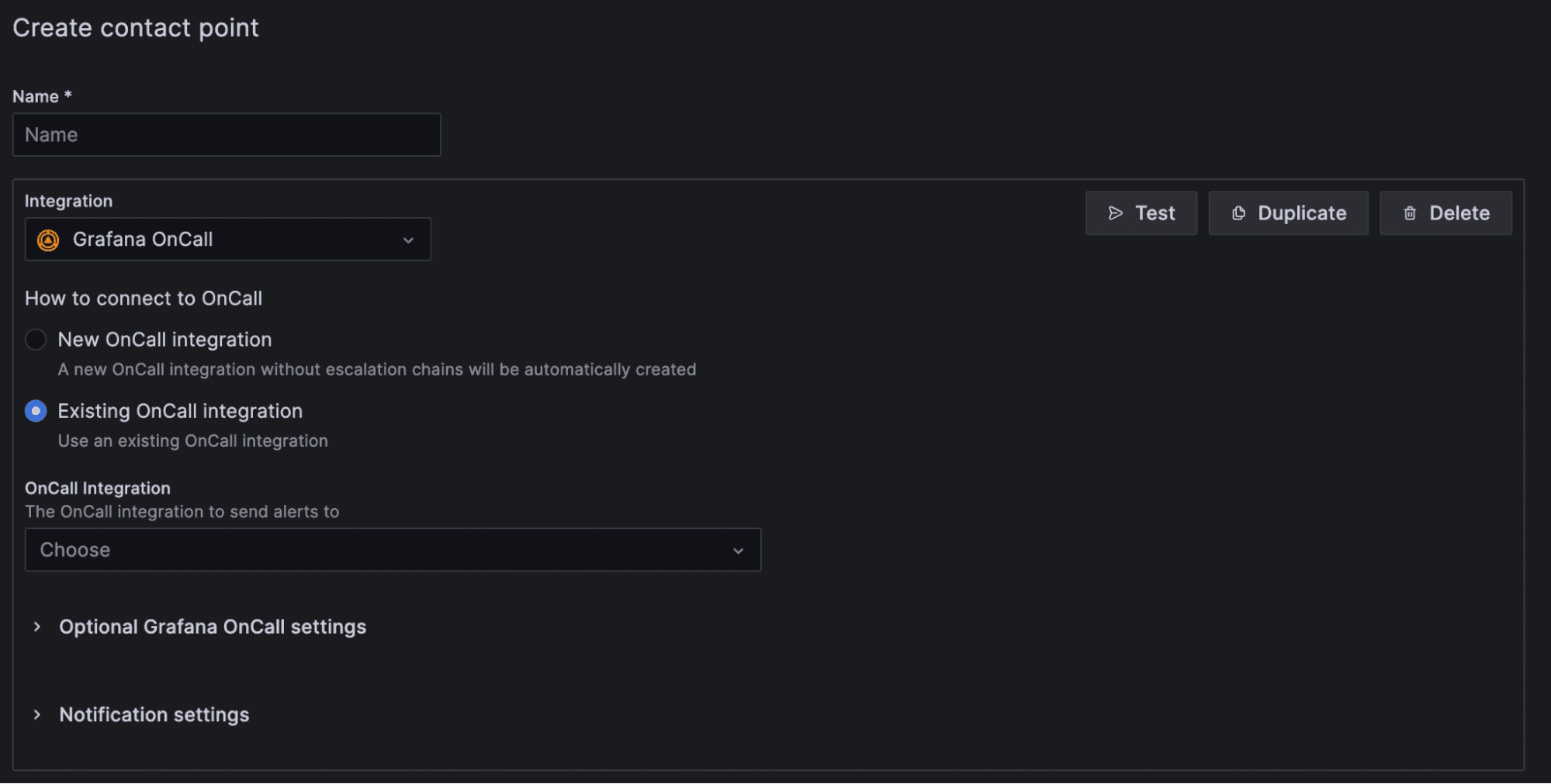Select the New OnCall integration radio button
This screenshot has height=784, width=1551.
point(36,339)
